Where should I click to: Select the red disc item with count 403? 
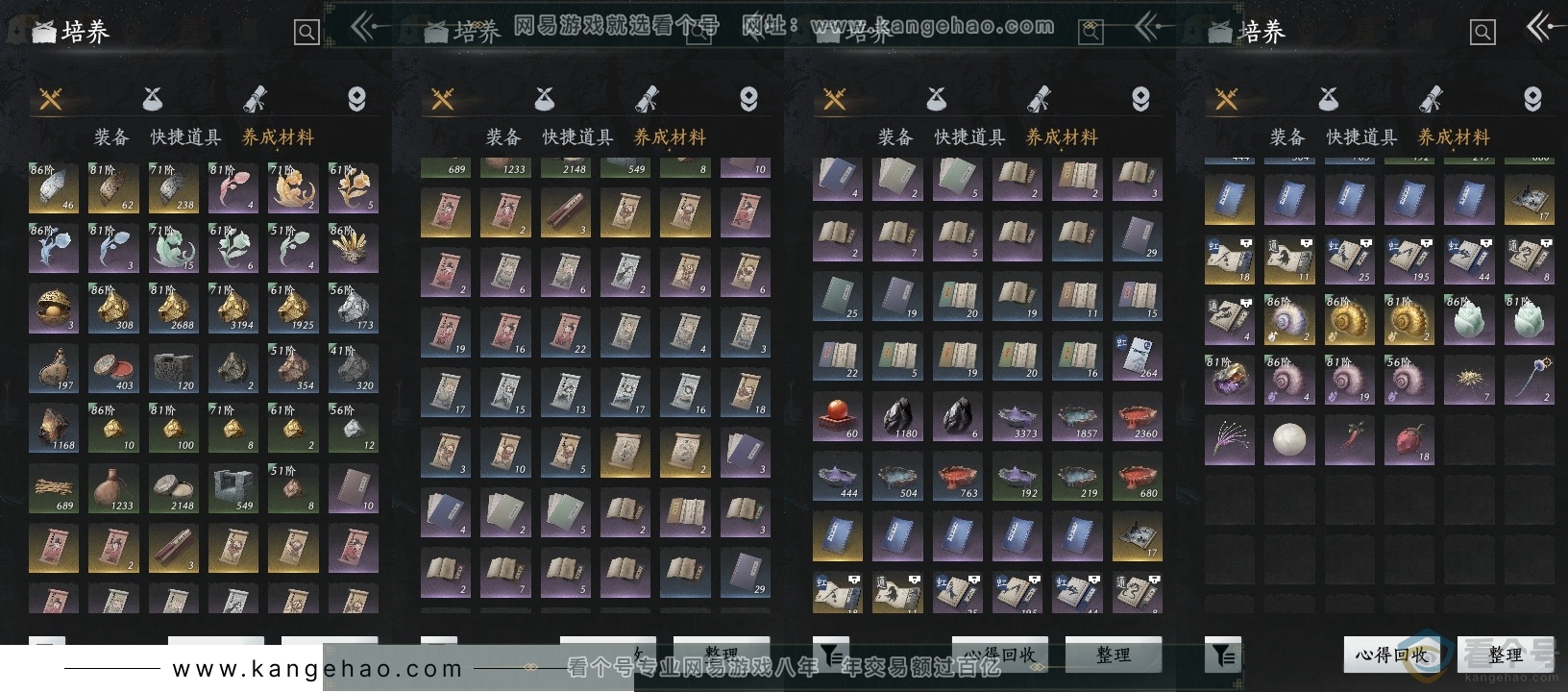coord(113,368)
